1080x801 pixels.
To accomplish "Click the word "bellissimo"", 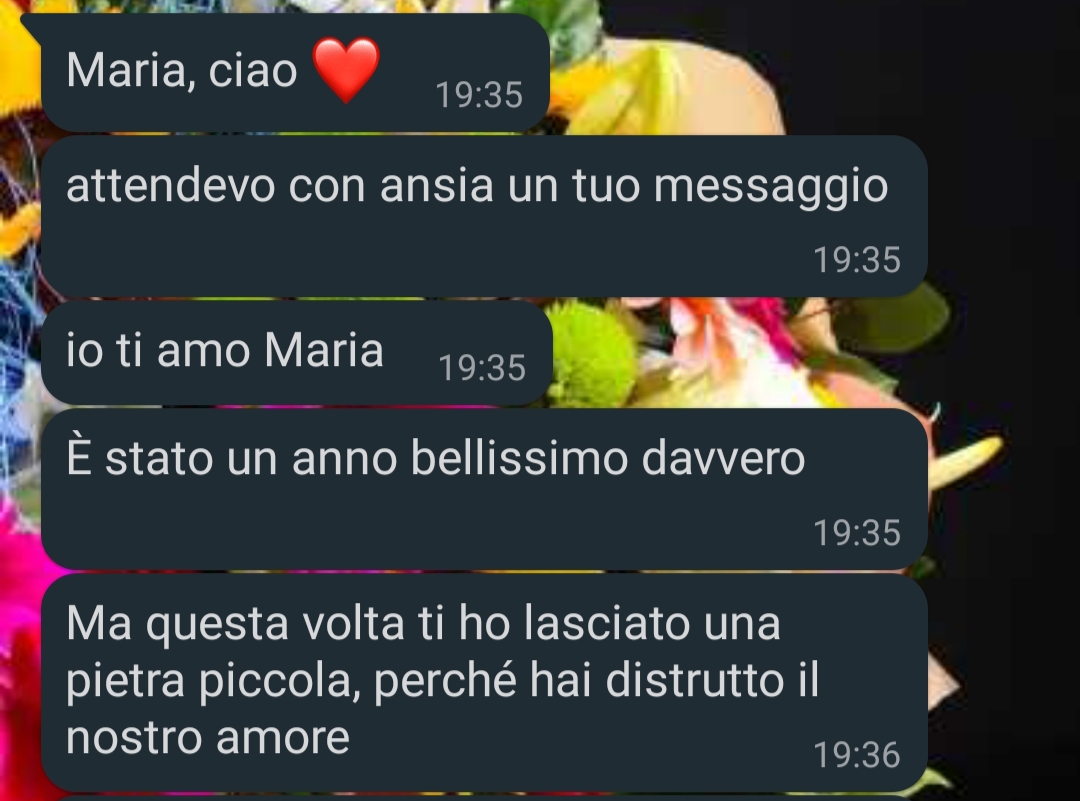I will tap(519, 458).
